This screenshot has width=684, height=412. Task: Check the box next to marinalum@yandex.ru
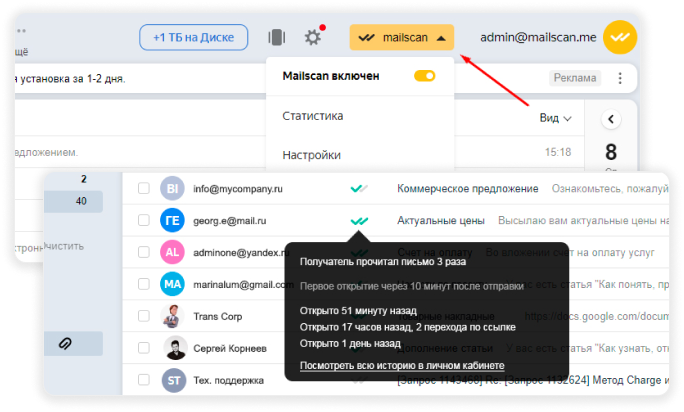(144, 284)
